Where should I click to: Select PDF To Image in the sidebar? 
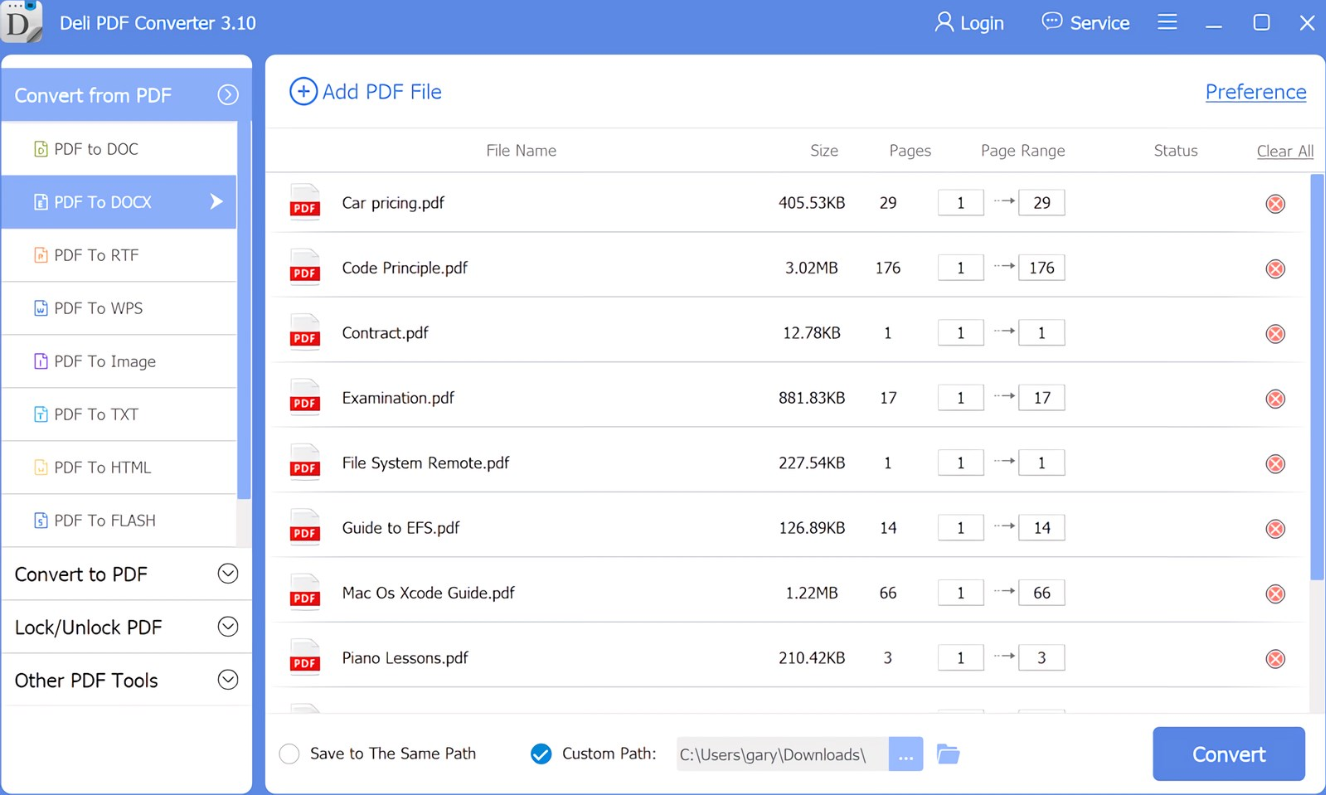click(x=105, y=362)
